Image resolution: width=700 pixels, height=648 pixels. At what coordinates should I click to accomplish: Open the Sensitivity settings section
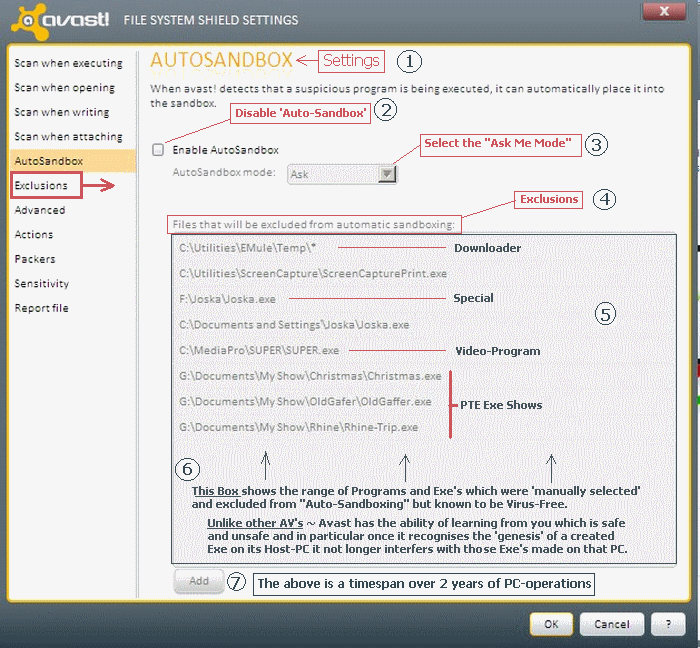pyautogui.click(x=42, y=284)
